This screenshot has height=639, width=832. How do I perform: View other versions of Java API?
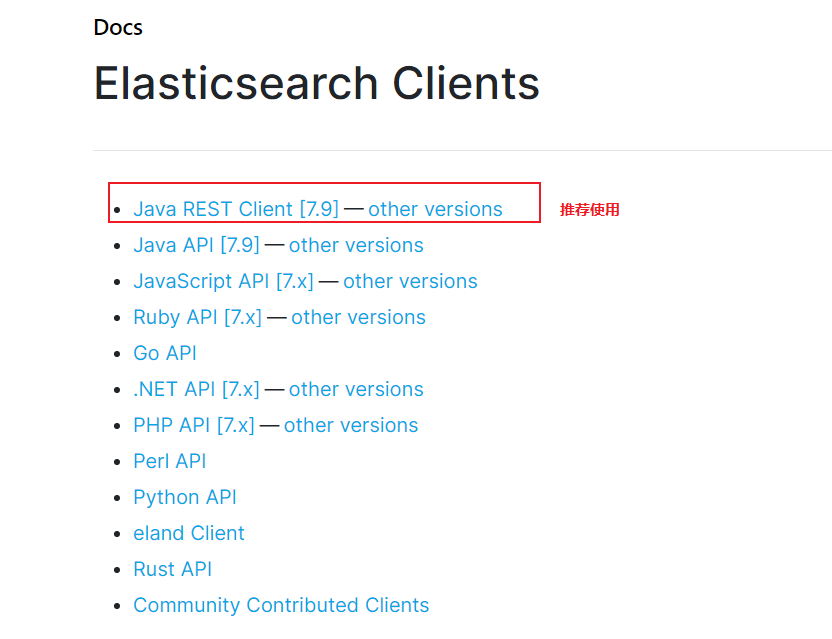tap(356, 245)
